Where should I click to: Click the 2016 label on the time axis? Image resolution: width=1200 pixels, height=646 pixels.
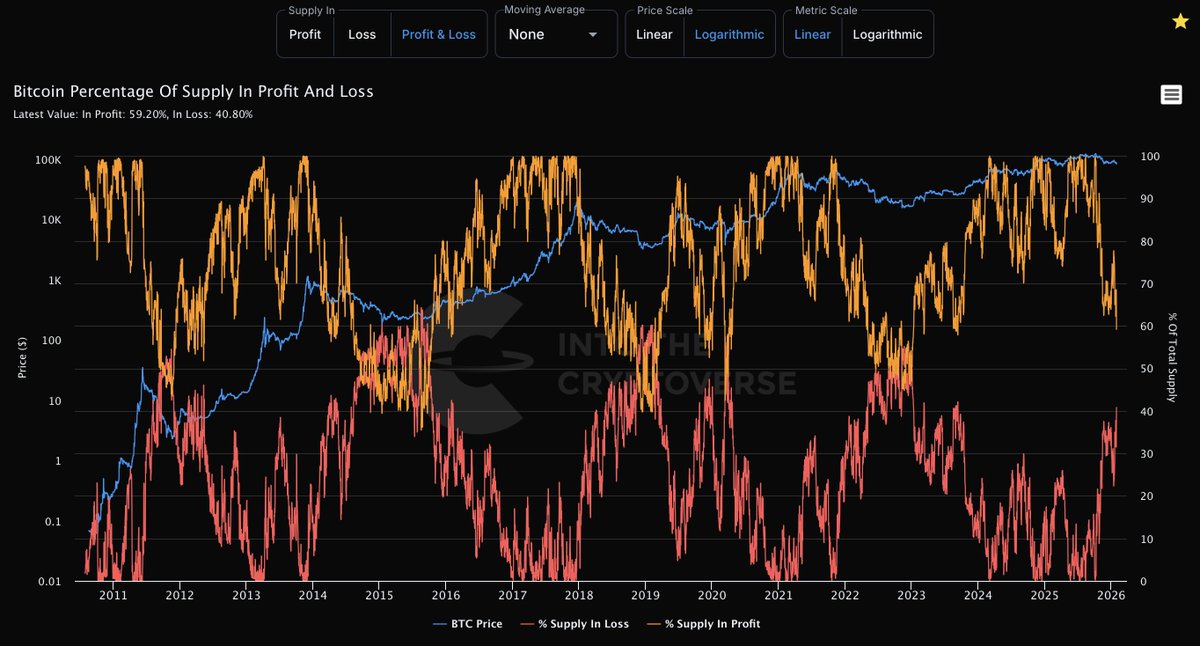[445, 594]
